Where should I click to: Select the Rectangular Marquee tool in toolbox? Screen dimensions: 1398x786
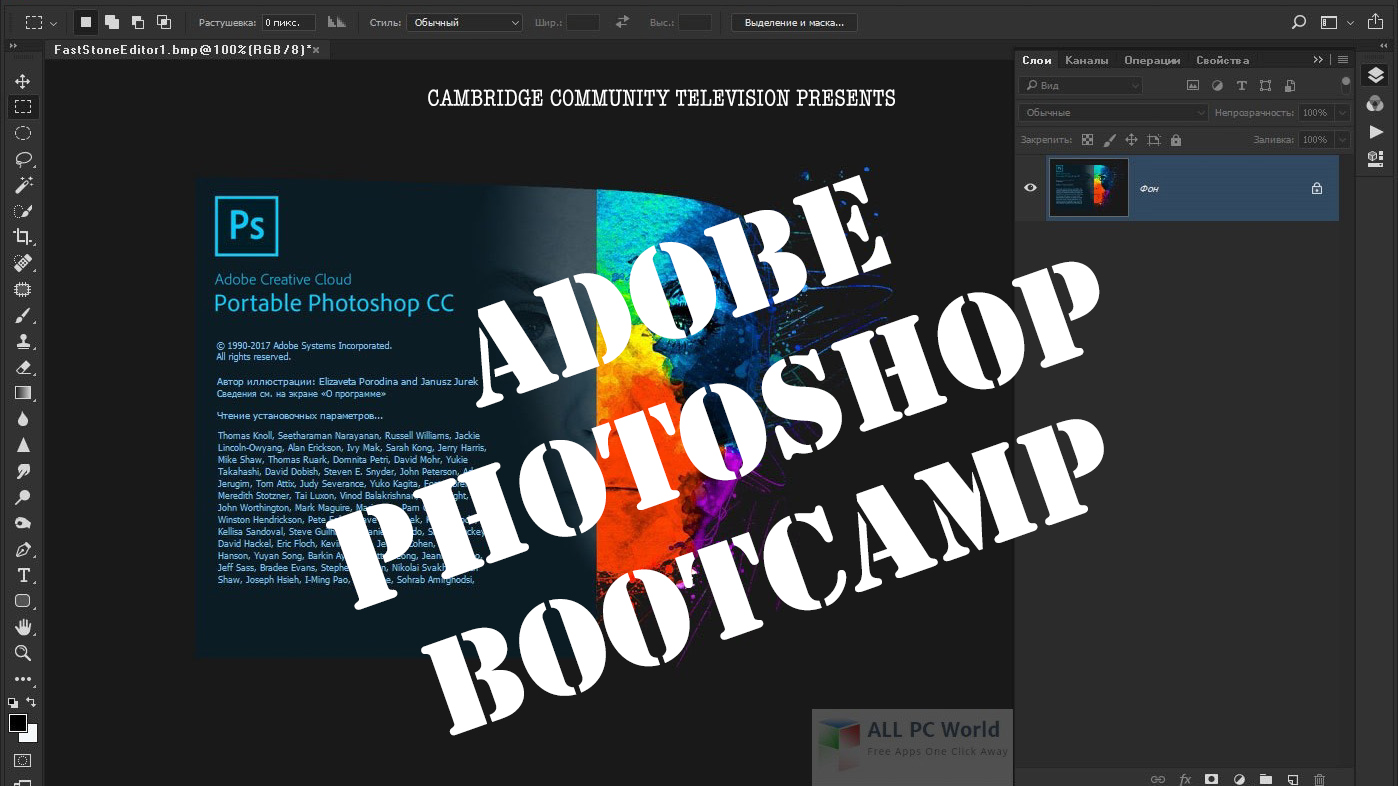click(x=22, y=107)
